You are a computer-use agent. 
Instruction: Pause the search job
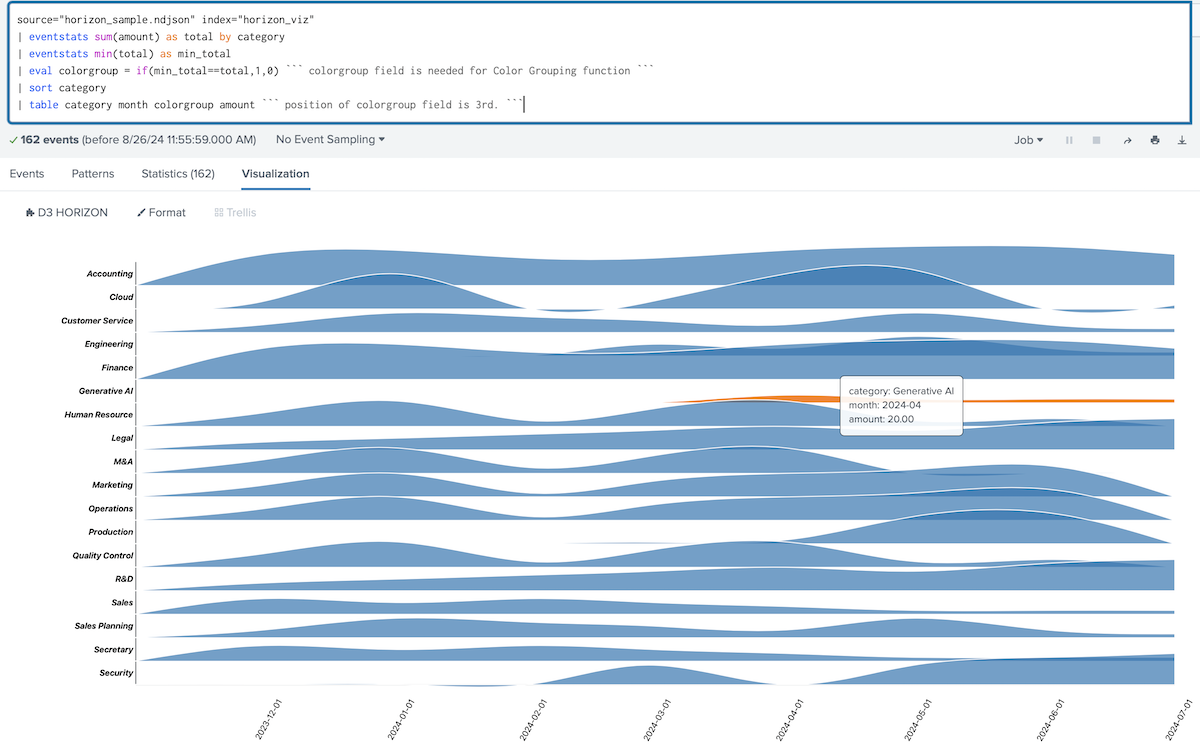(1069, 140)
